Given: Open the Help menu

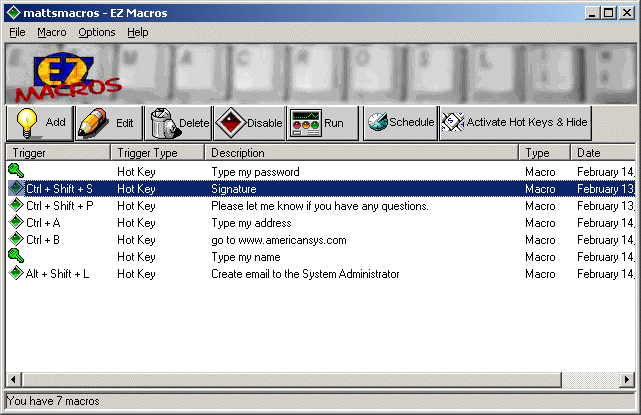Looking at the screenshot, I should point(138,32).
